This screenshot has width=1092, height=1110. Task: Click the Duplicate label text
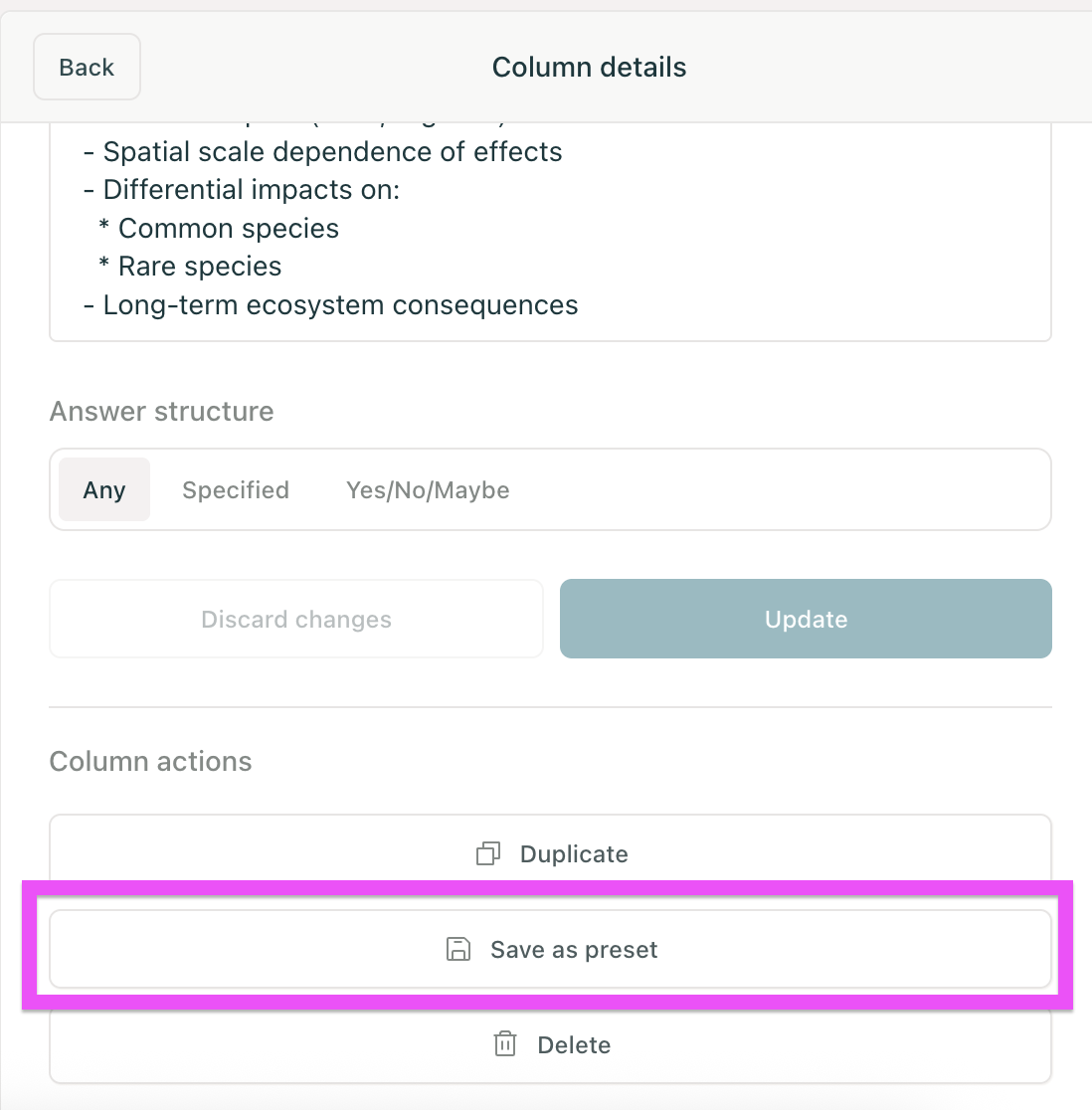574,854
